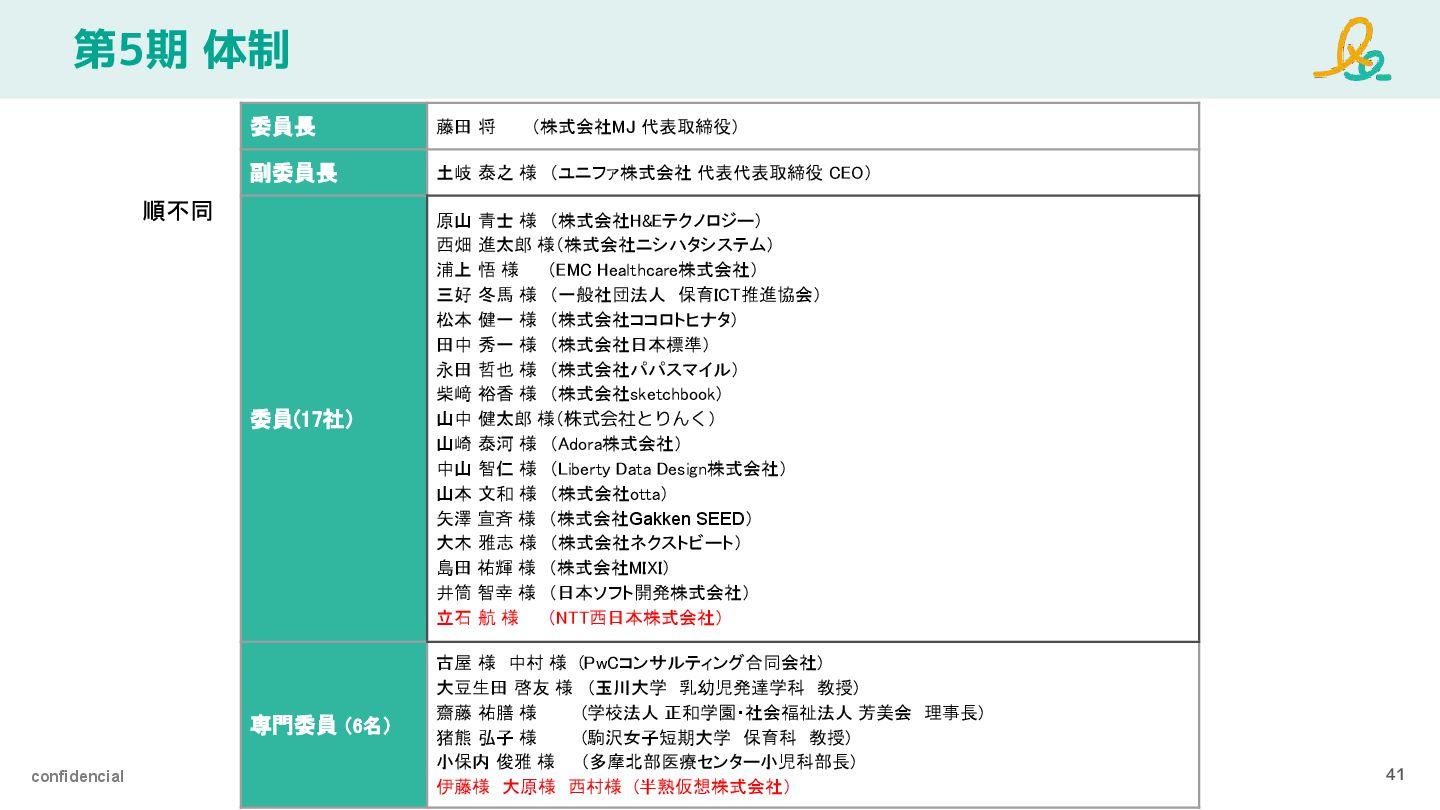Screen dimensions: 1440x810
Task: Click the 専門委員 (6名) label cell
Action: [x=334, y=725]
